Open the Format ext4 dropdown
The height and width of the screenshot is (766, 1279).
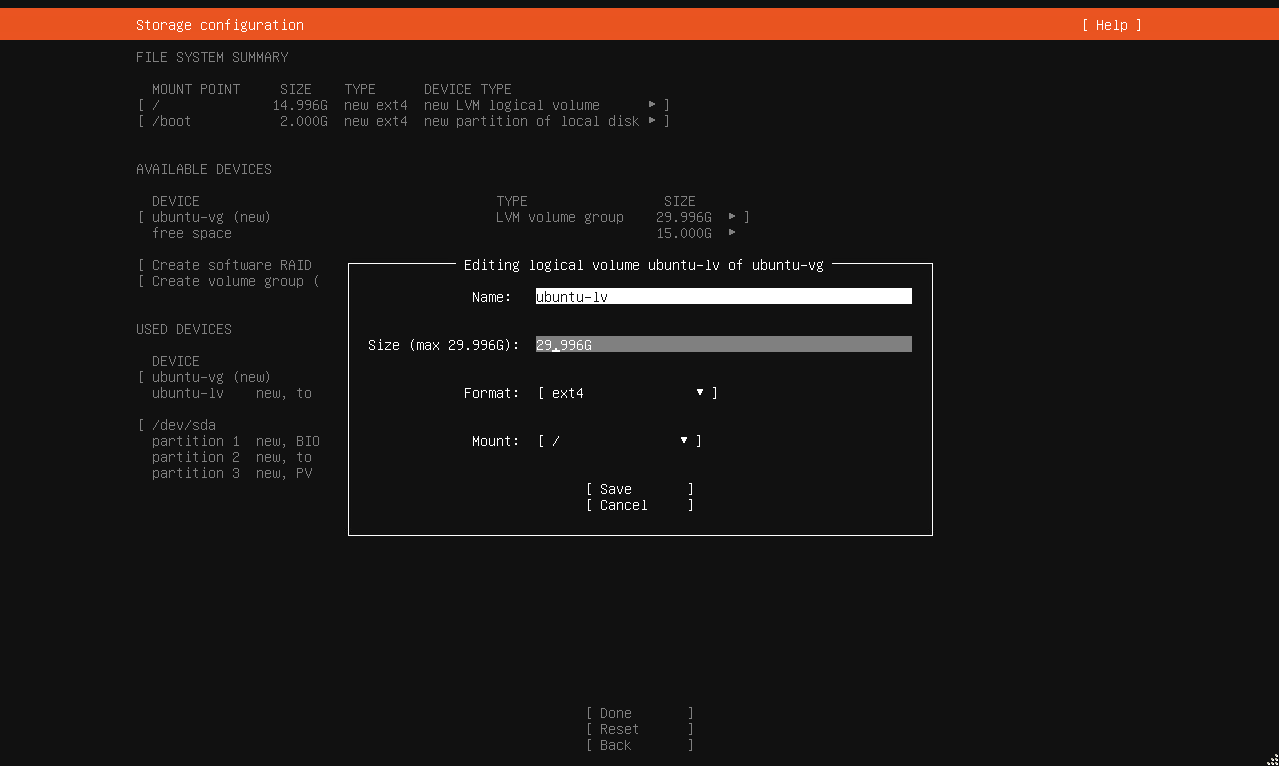[627, 393]
